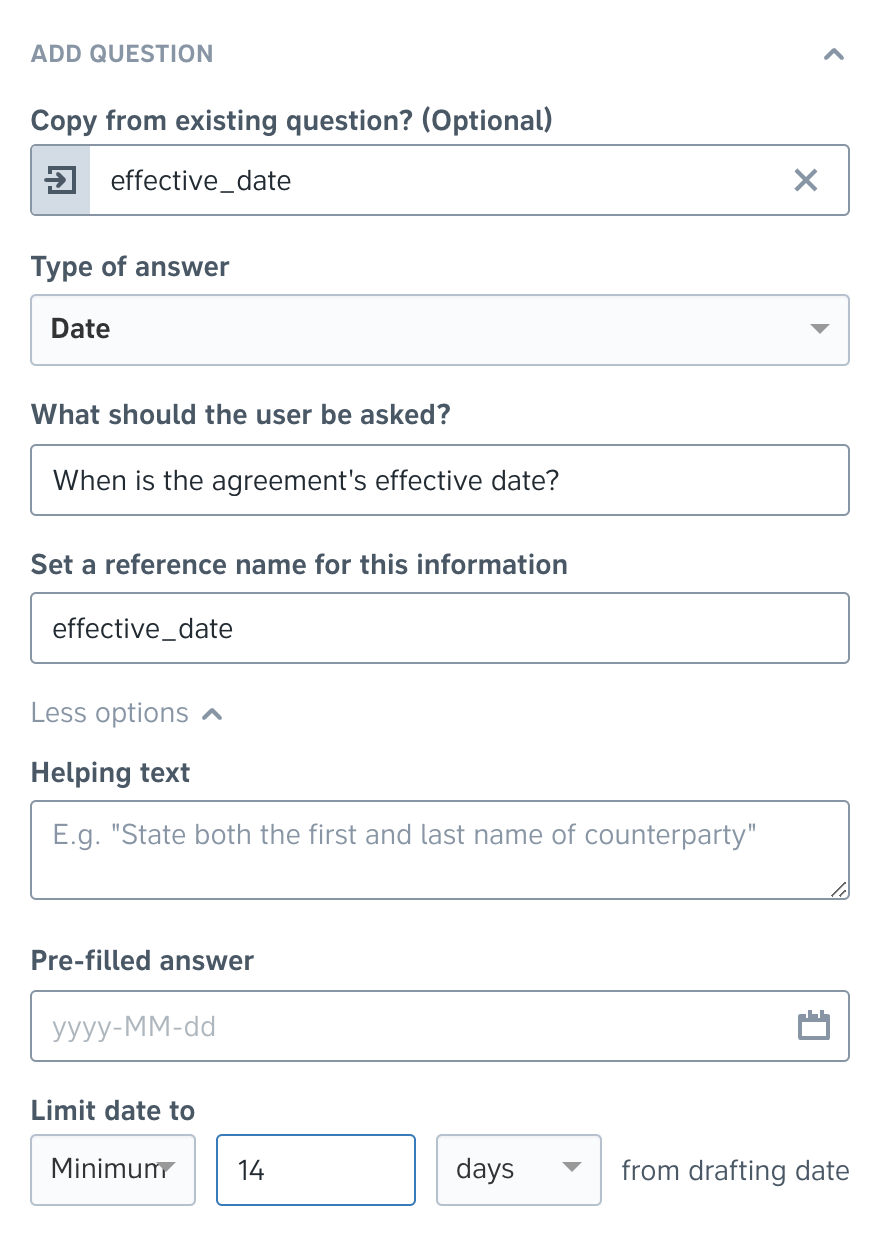Focus the copy from existing question field
The height and width of the screenshot is (1234, 890).
[x=440, y=180]
